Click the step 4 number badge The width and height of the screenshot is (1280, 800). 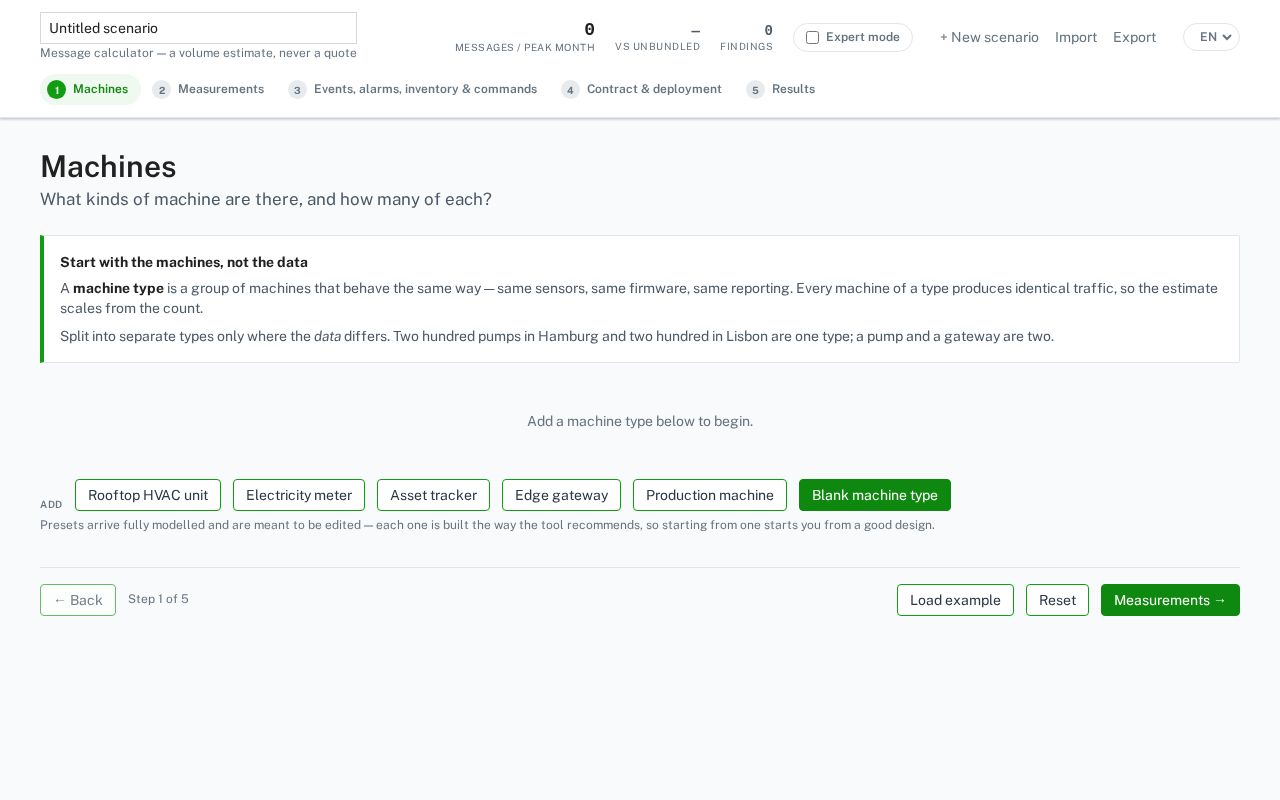[570, 90]
